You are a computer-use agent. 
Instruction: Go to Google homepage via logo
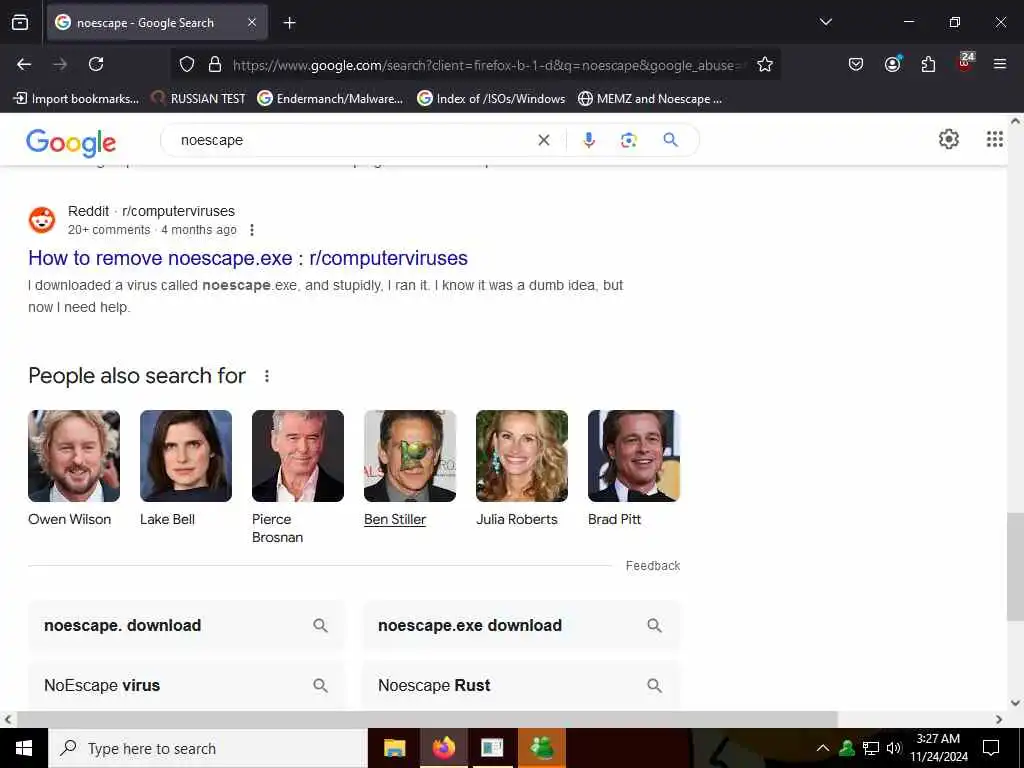click(71, 142)
